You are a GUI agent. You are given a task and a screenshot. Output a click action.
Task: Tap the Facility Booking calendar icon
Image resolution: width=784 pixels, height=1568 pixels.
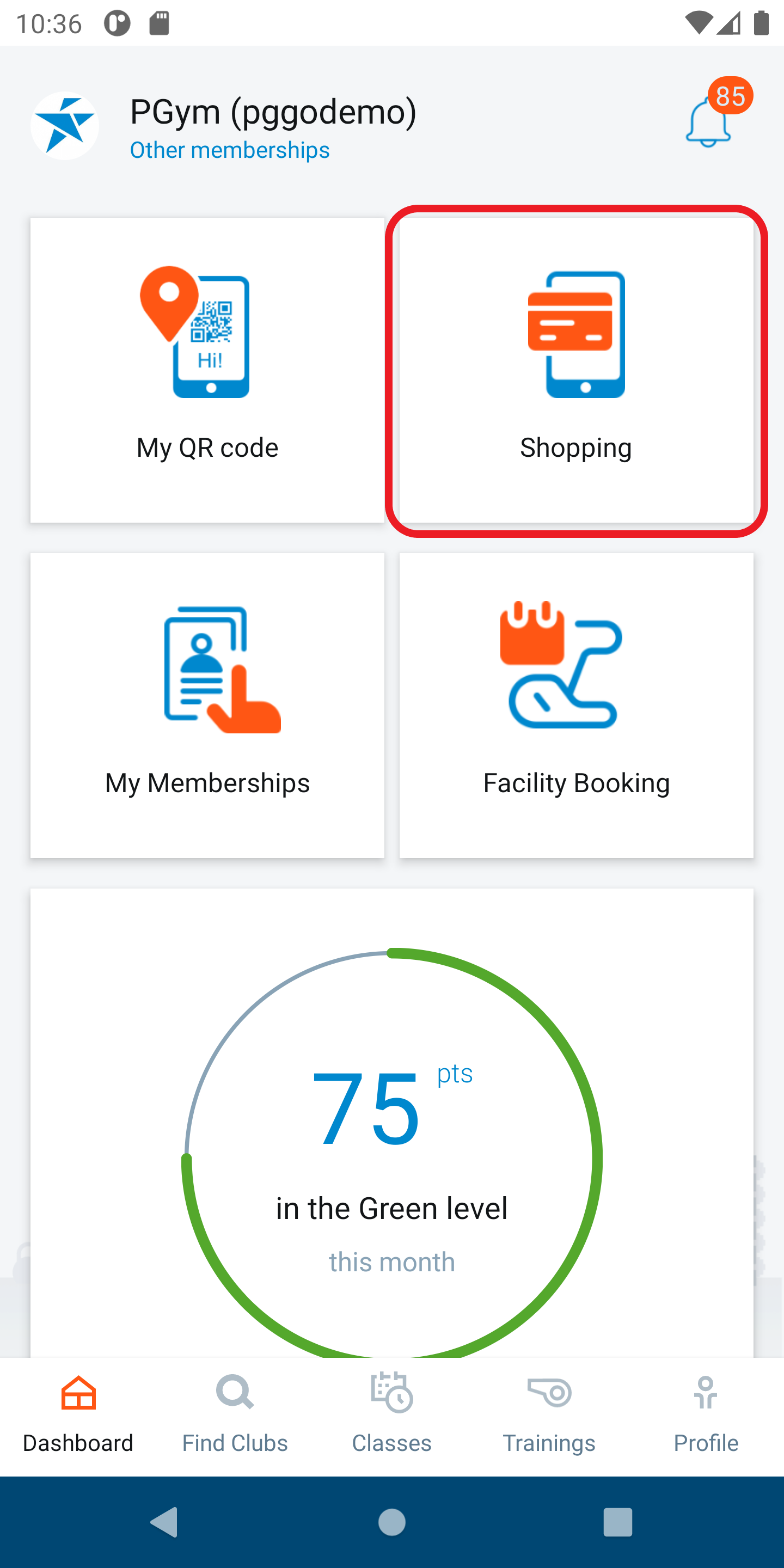click(561, 665)
